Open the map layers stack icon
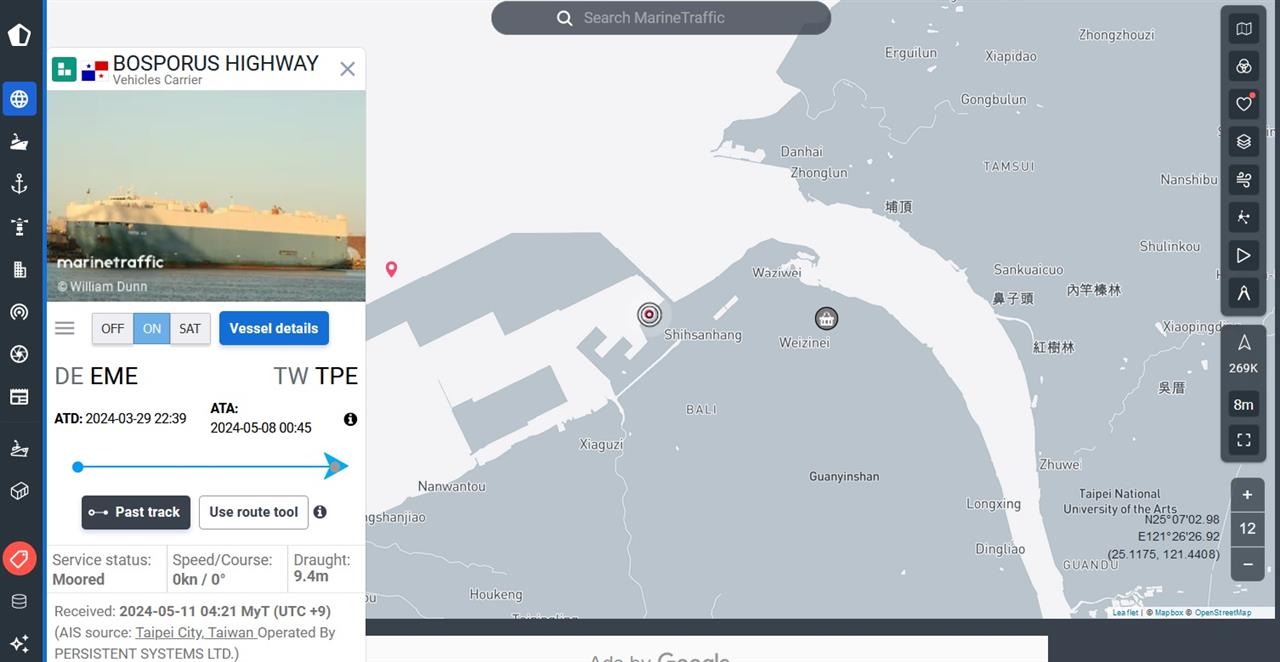Image resolution: width=1280 pixels, height=662 pixels. 1244,141
